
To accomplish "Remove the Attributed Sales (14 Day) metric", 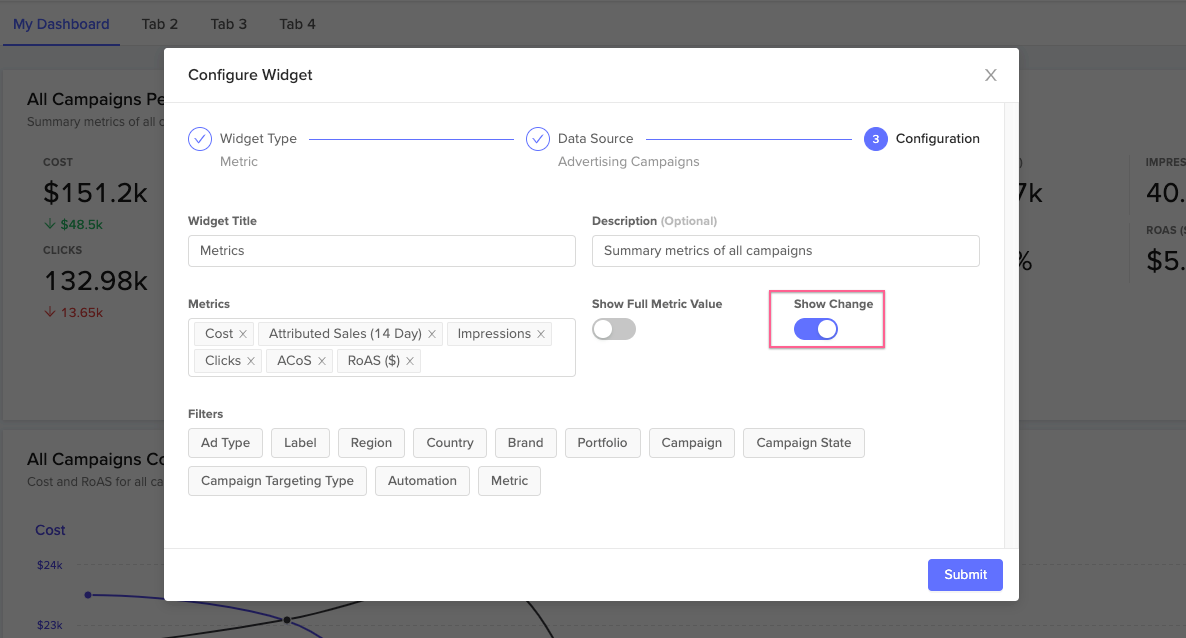I will (431, 333).
